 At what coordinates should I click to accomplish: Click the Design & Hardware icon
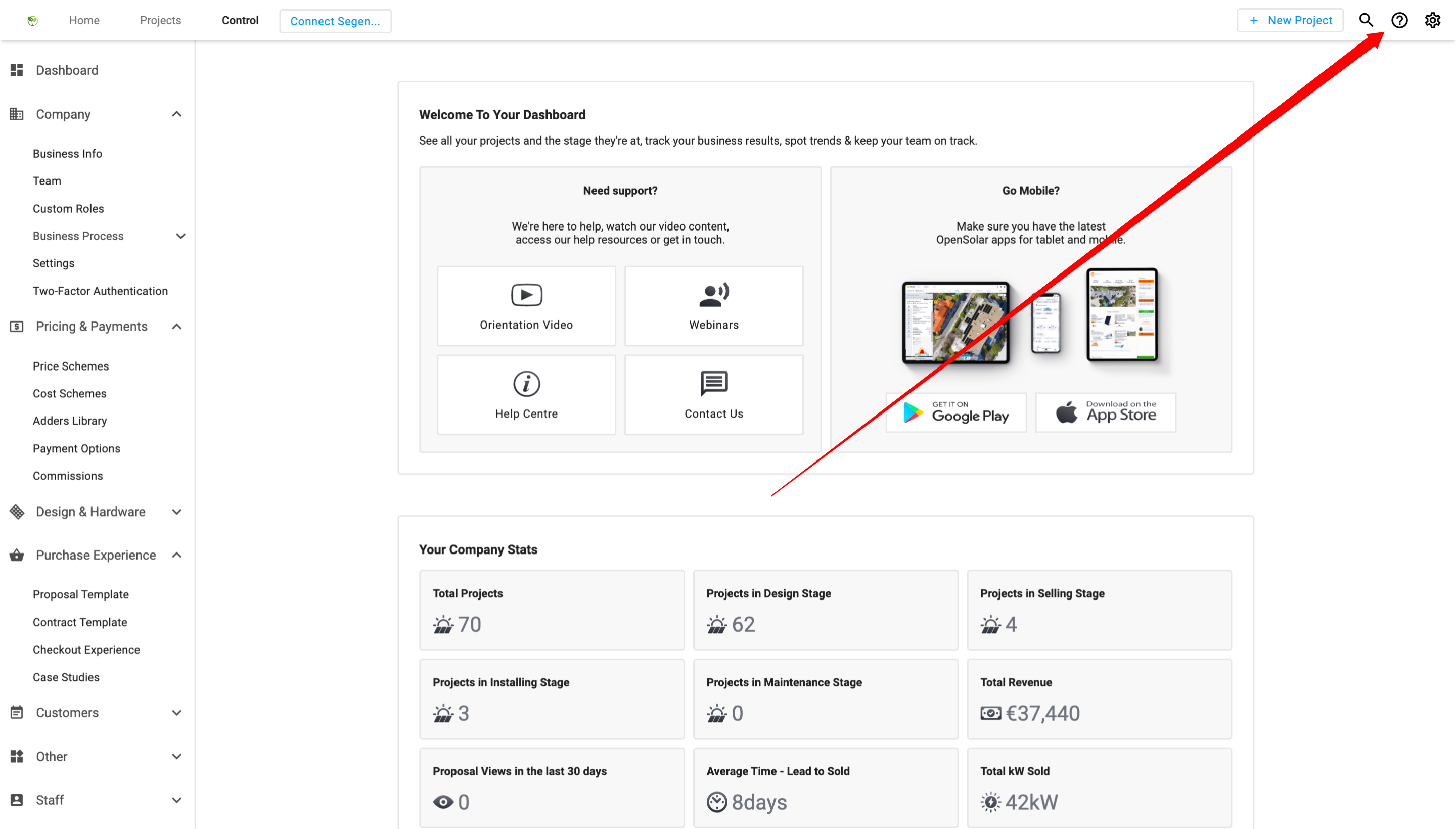17,511
